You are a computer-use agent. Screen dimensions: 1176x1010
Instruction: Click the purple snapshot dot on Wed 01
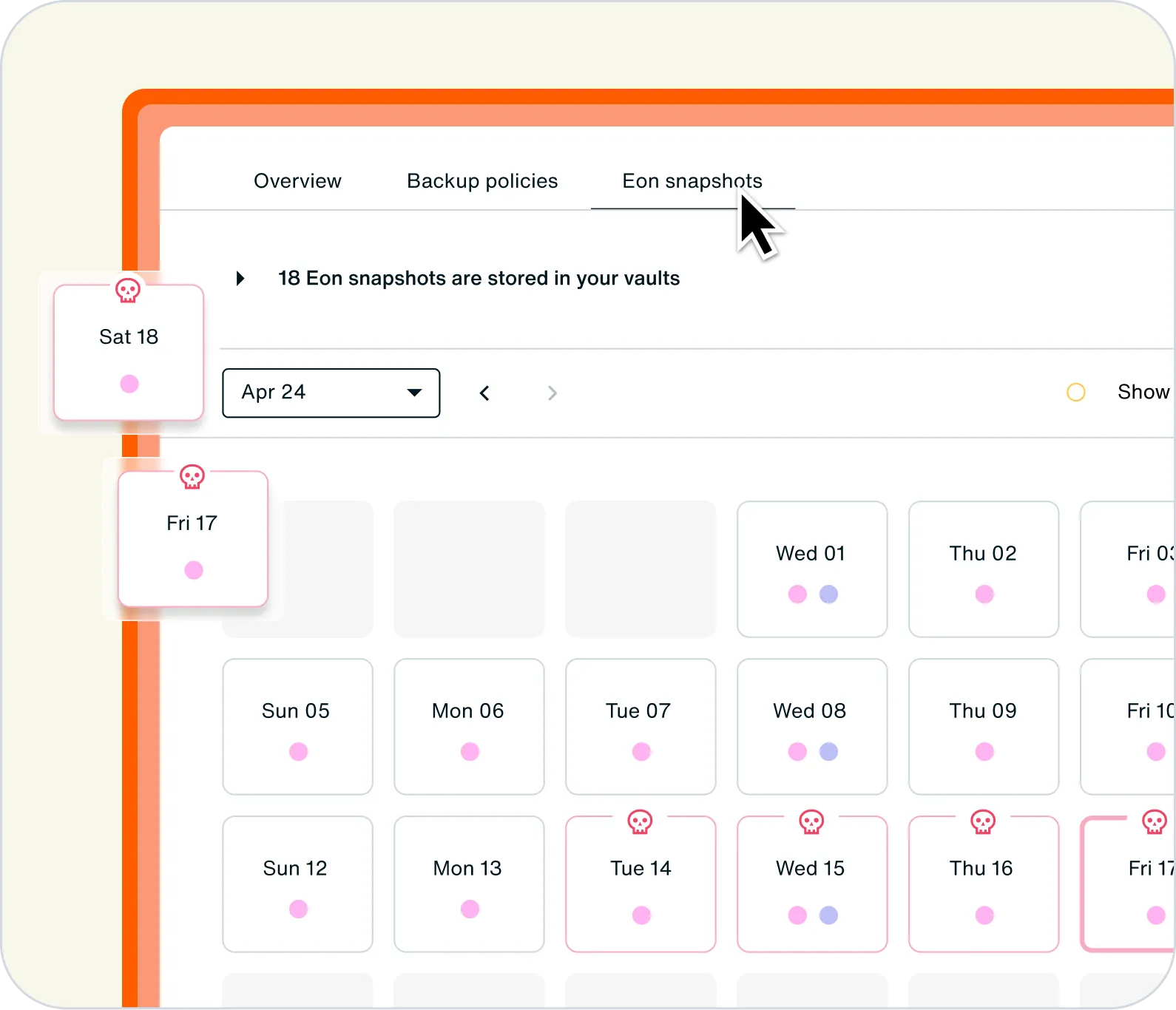[x=829, y=594]
